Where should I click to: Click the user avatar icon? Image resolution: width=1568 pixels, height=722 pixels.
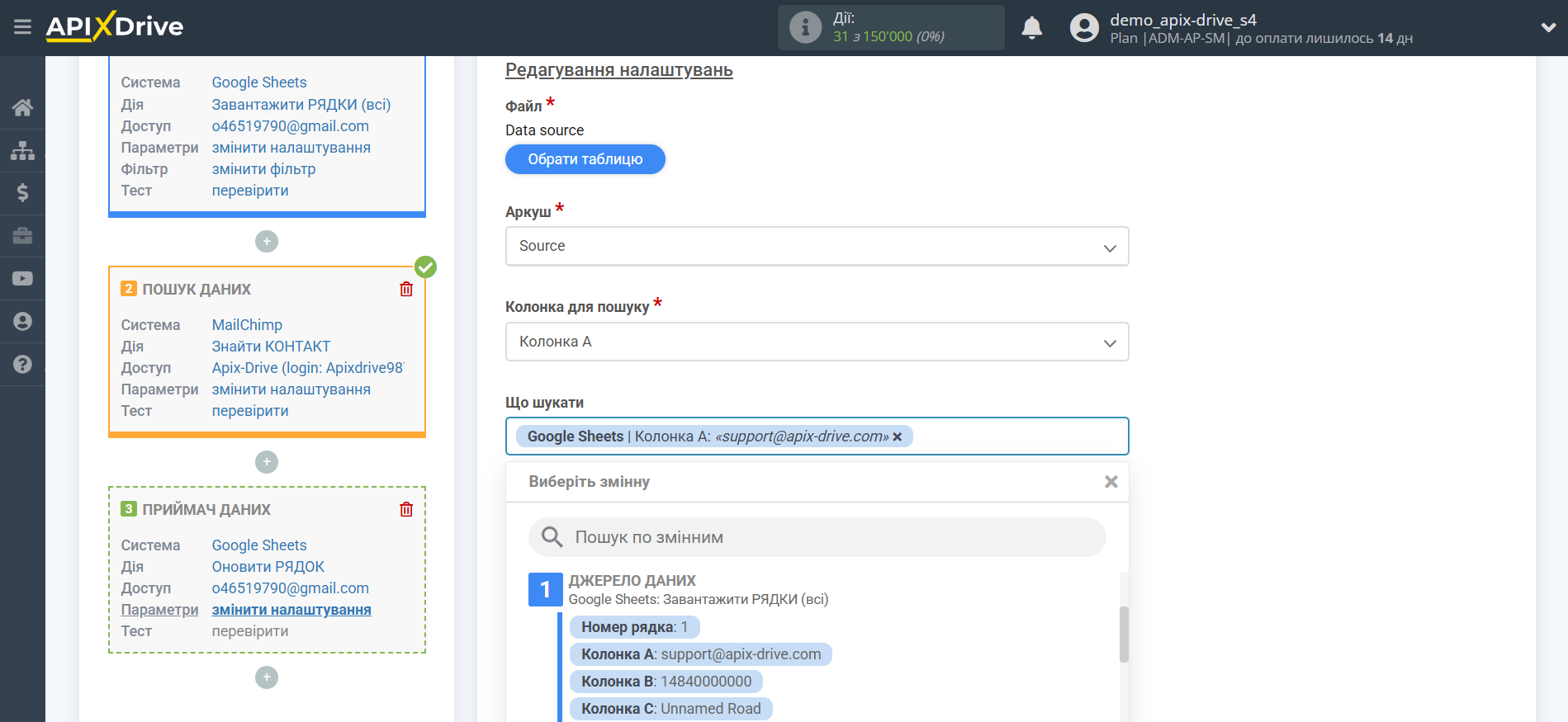click(x=1084, y=28)
